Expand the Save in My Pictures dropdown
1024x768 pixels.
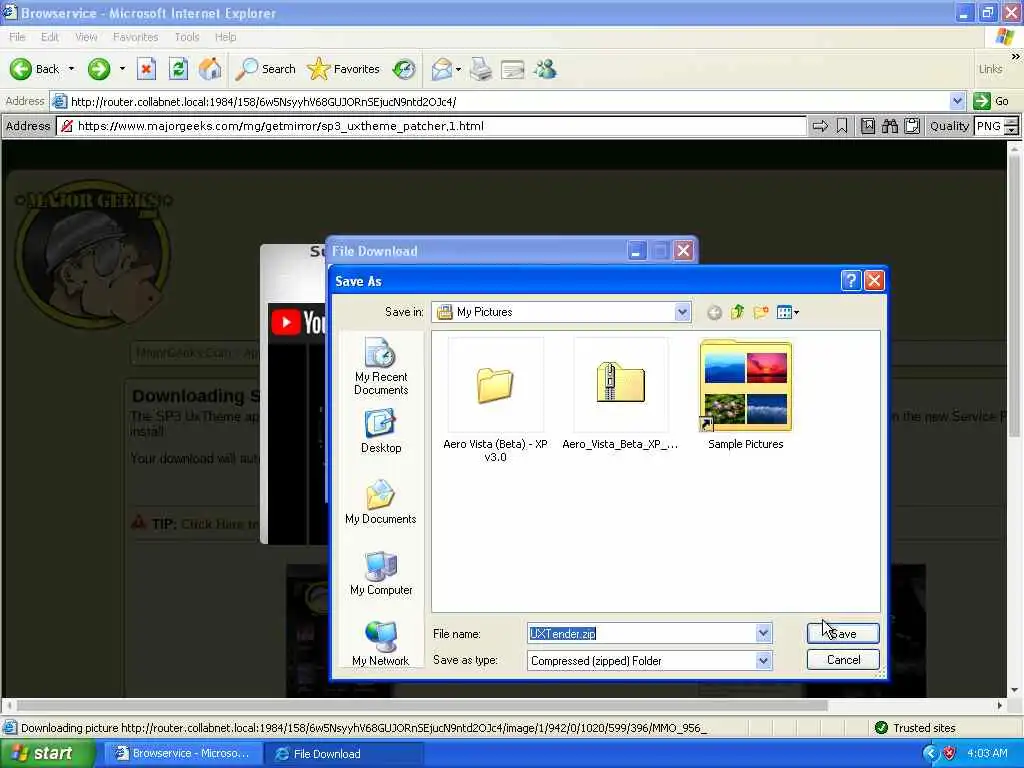pos(682,312)
